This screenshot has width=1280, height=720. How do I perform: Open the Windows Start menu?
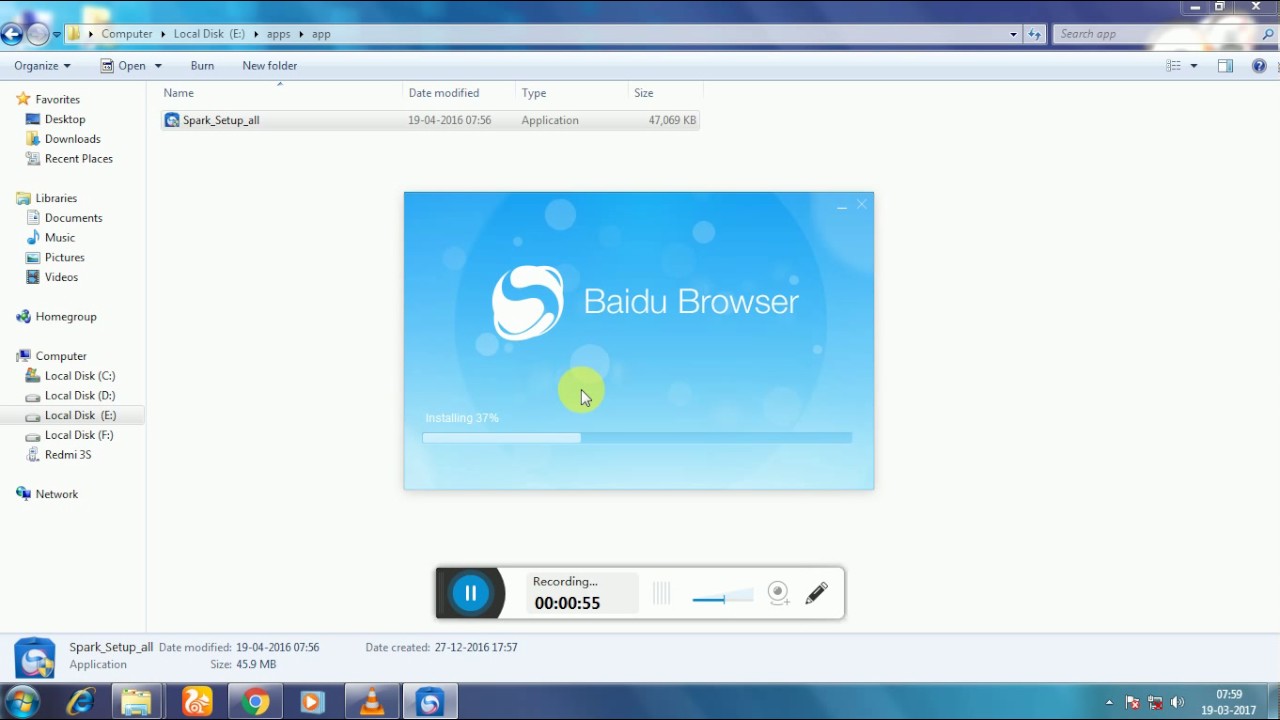[21, 702]
